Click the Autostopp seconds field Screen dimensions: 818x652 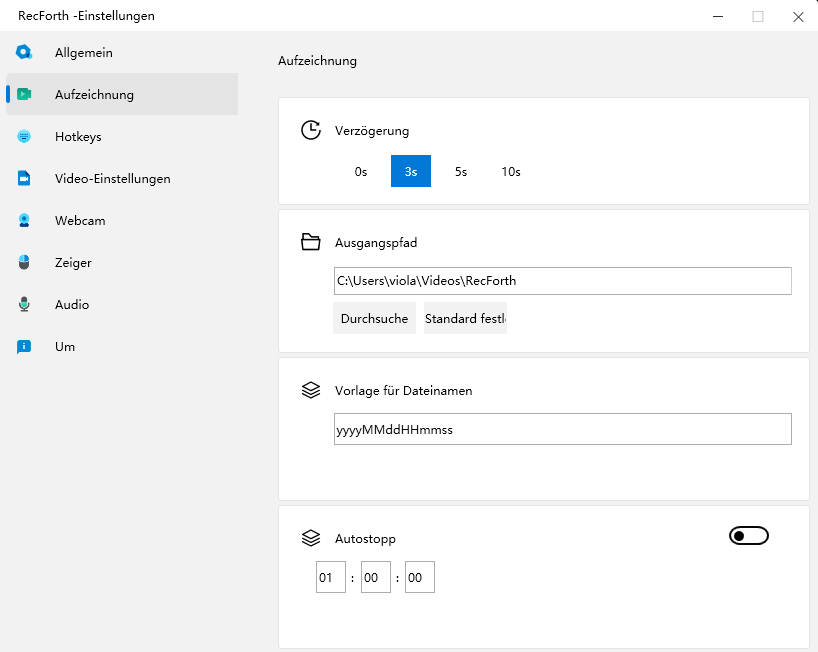[420, 577]
